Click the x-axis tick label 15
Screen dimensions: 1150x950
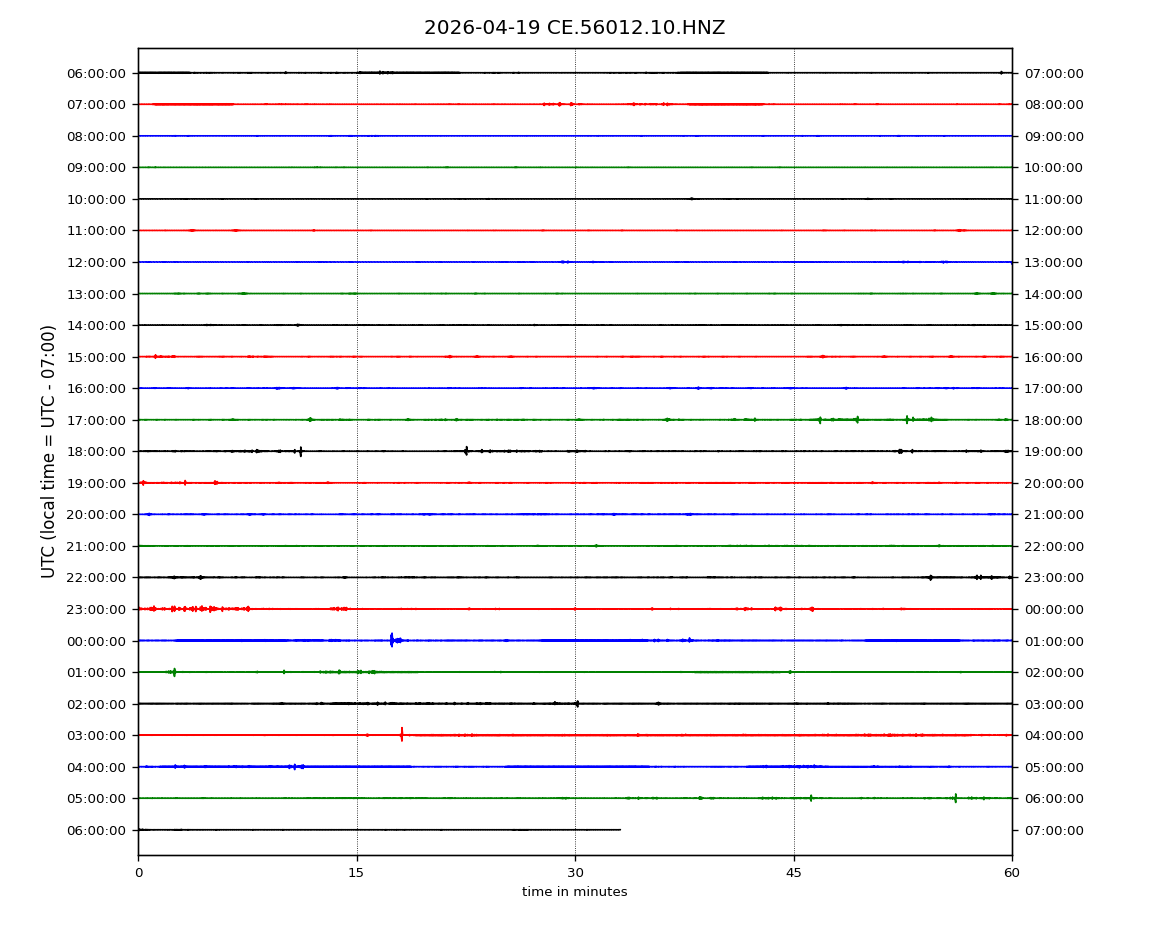[356, 873]
